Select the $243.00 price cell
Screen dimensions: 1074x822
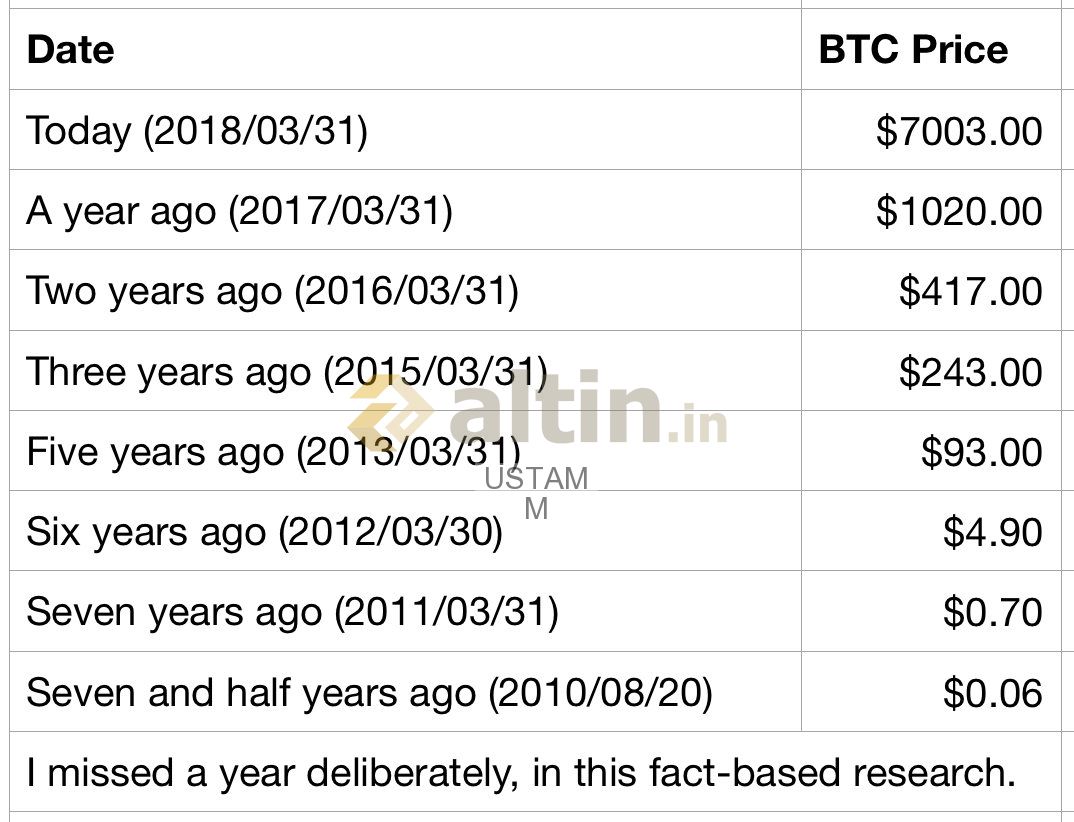931,371
